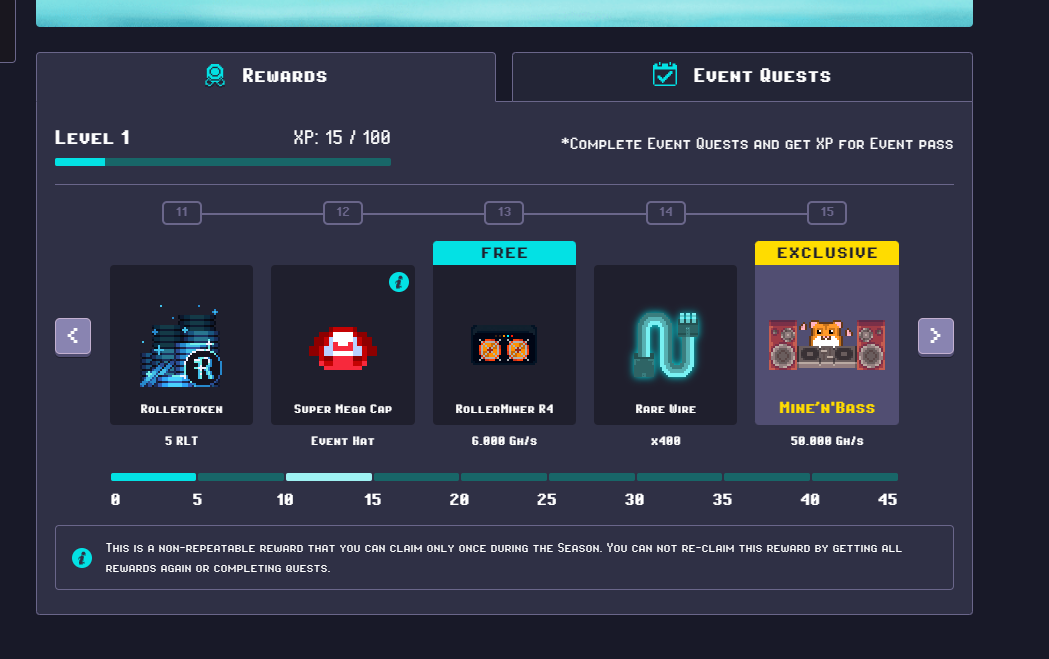Click the 'x400' Rare Wire quantity
1049x659 pixels.
[x=666, y=441]
